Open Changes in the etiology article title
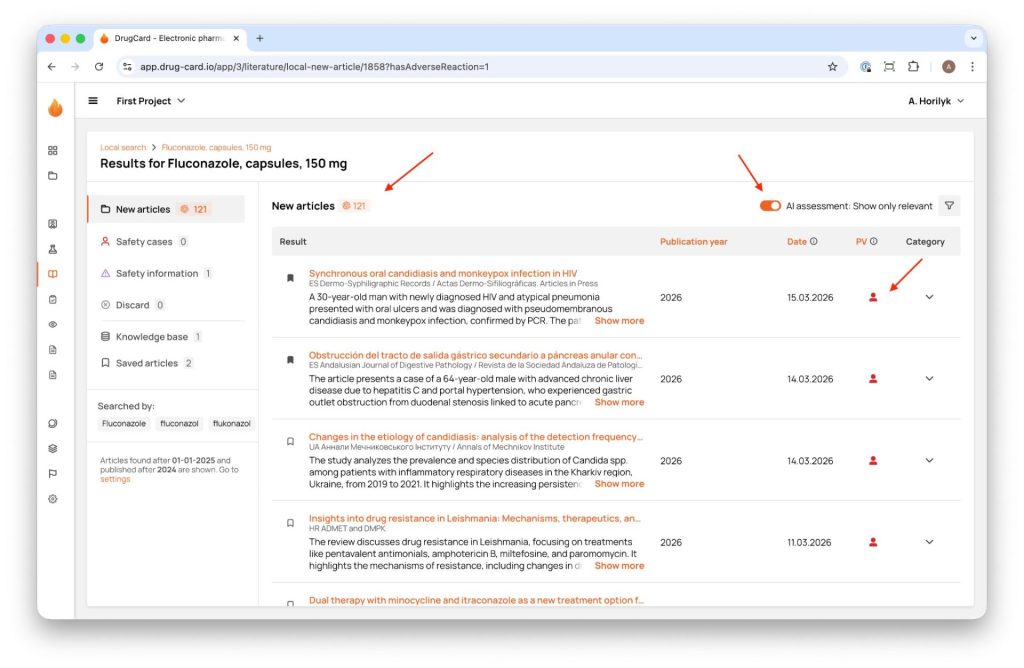Viewport: 1024px width, 668px height. [x=475, y=437]
